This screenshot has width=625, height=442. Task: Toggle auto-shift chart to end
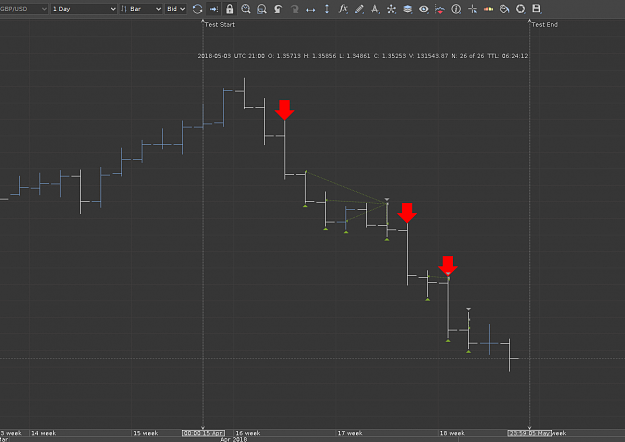click(214, 9)
